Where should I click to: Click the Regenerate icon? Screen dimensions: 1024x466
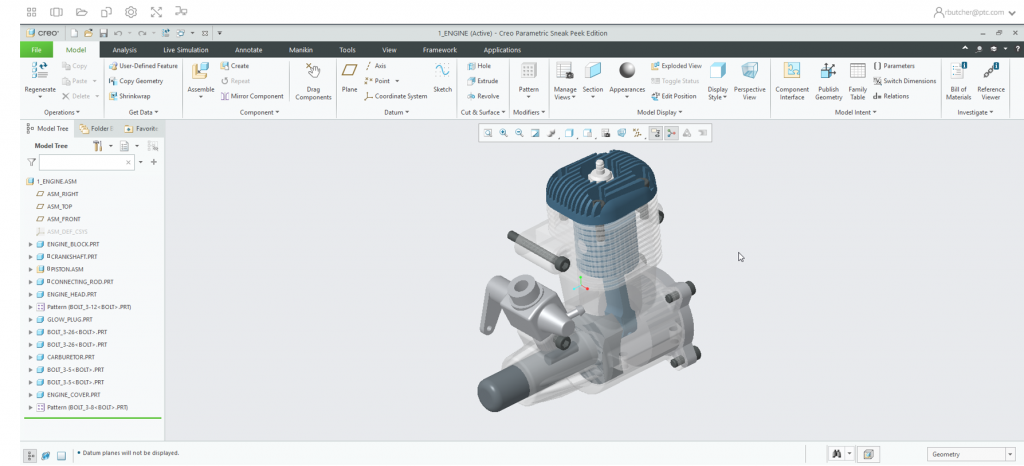click(40, 70)
